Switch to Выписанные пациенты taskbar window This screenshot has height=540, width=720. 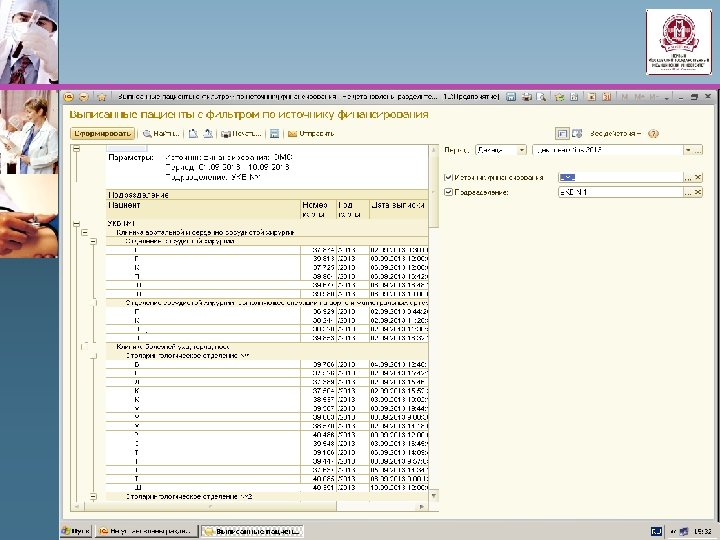[x=251, y=530]
